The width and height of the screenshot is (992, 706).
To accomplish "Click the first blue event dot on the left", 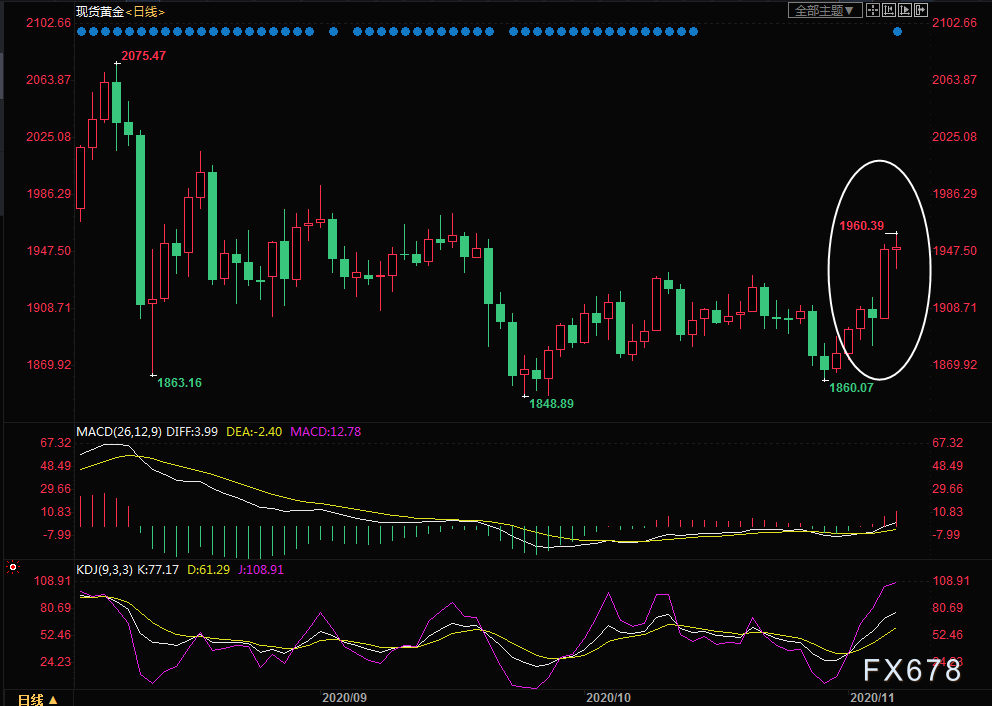I will 81,31.
